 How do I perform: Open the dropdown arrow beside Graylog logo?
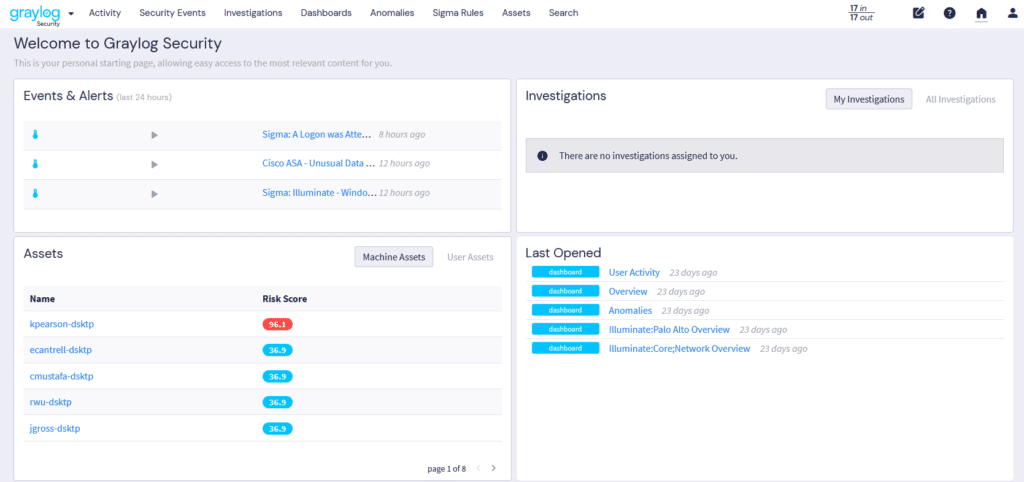(x=71, y=13)
